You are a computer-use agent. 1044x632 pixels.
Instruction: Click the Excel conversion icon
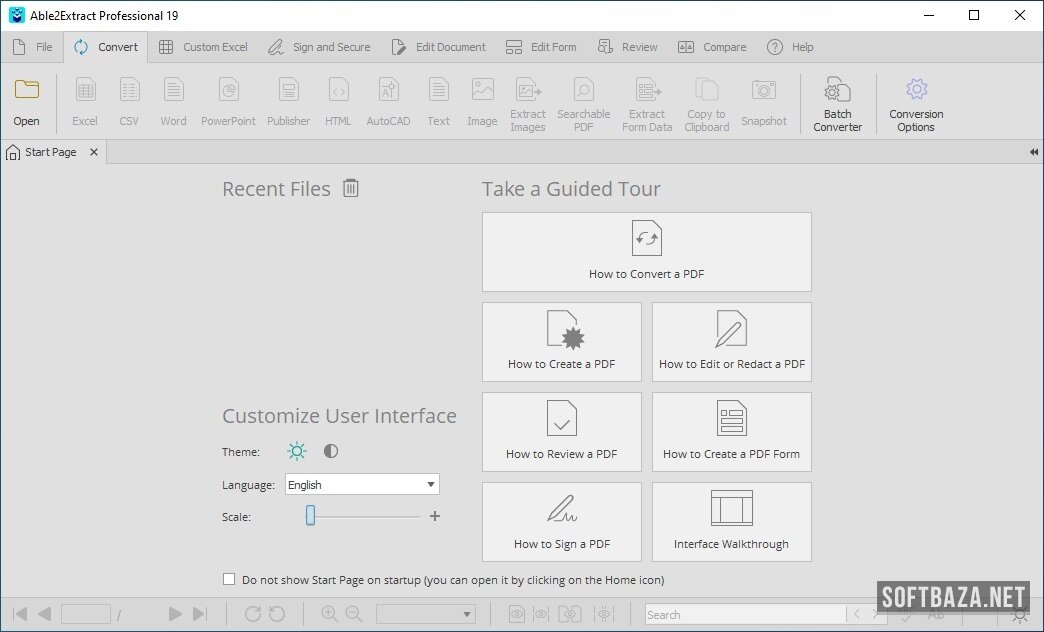point(85,91)
